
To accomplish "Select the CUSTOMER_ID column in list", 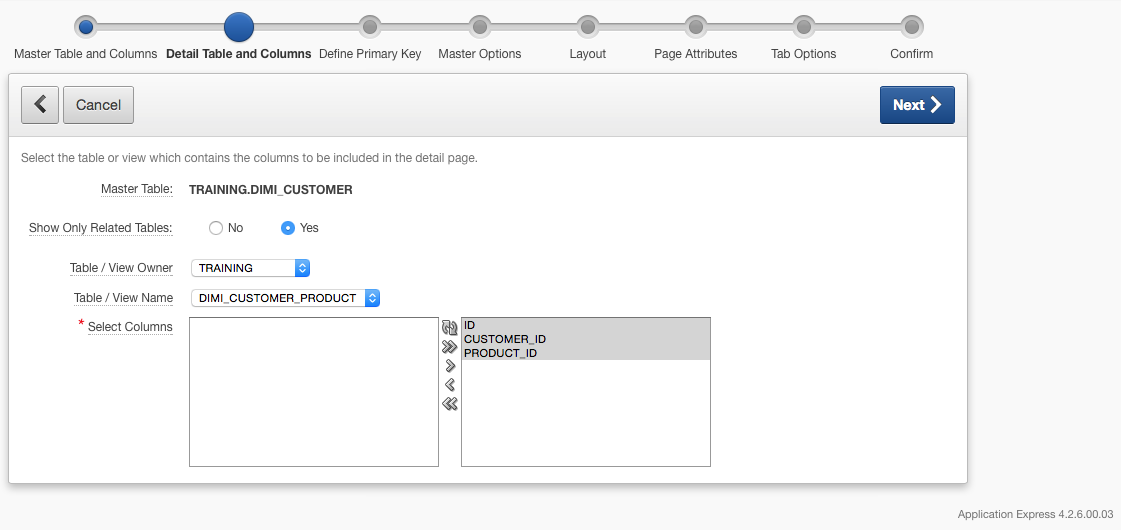I will coord(586,339).
